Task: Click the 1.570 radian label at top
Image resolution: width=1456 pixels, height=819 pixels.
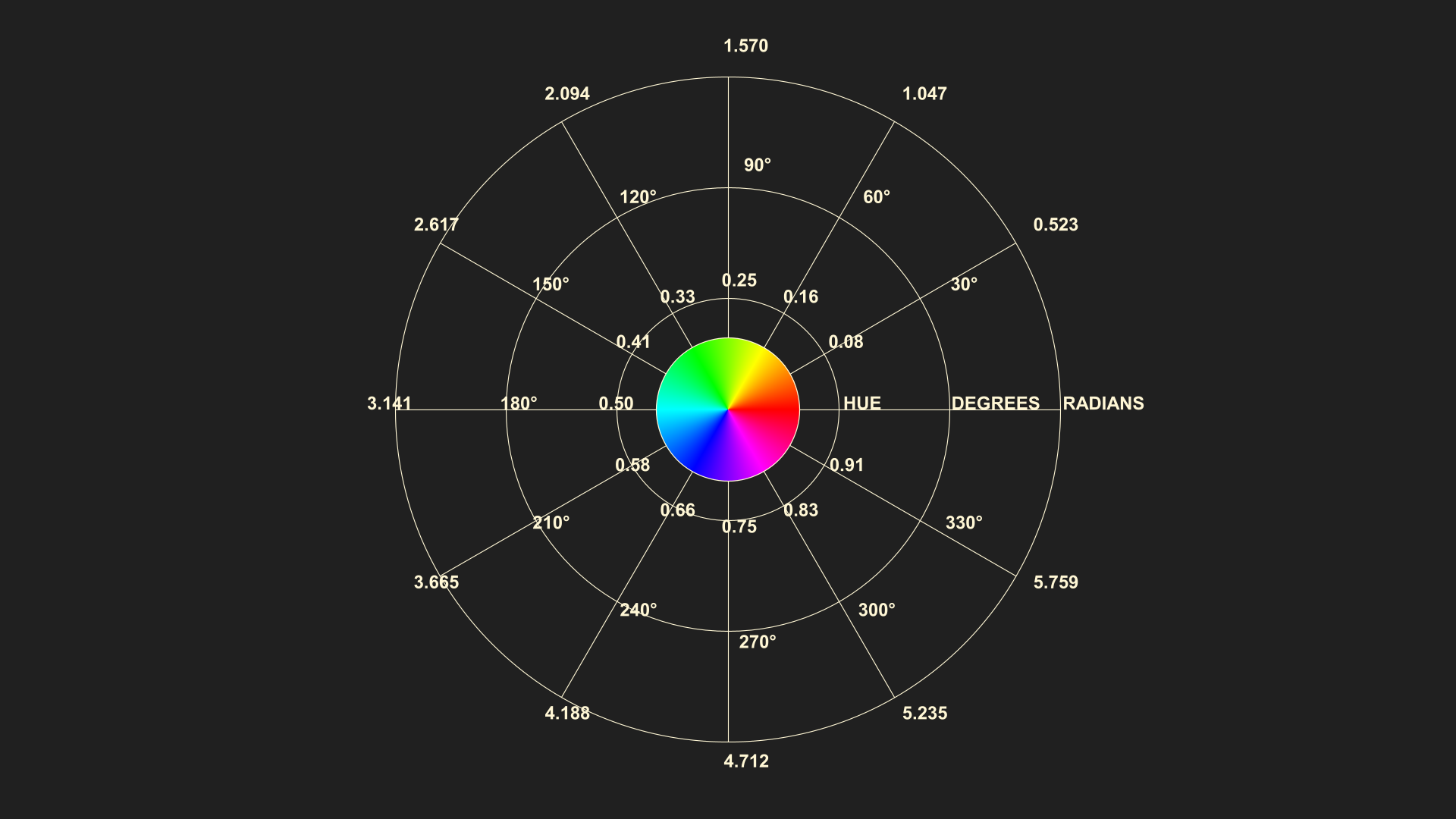Action: tap(745, 46)
